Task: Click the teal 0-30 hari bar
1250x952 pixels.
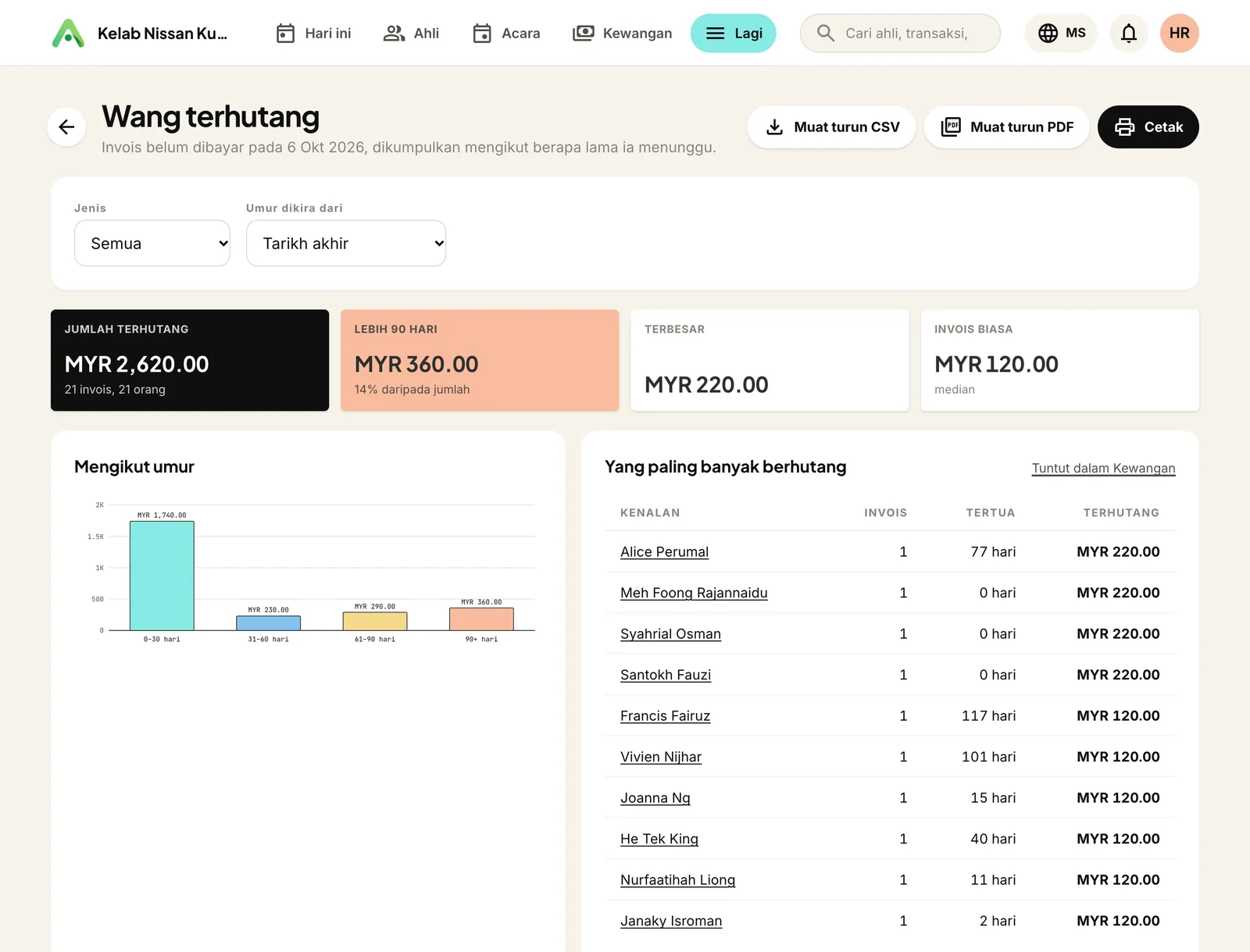Action: tap(162, 576)
